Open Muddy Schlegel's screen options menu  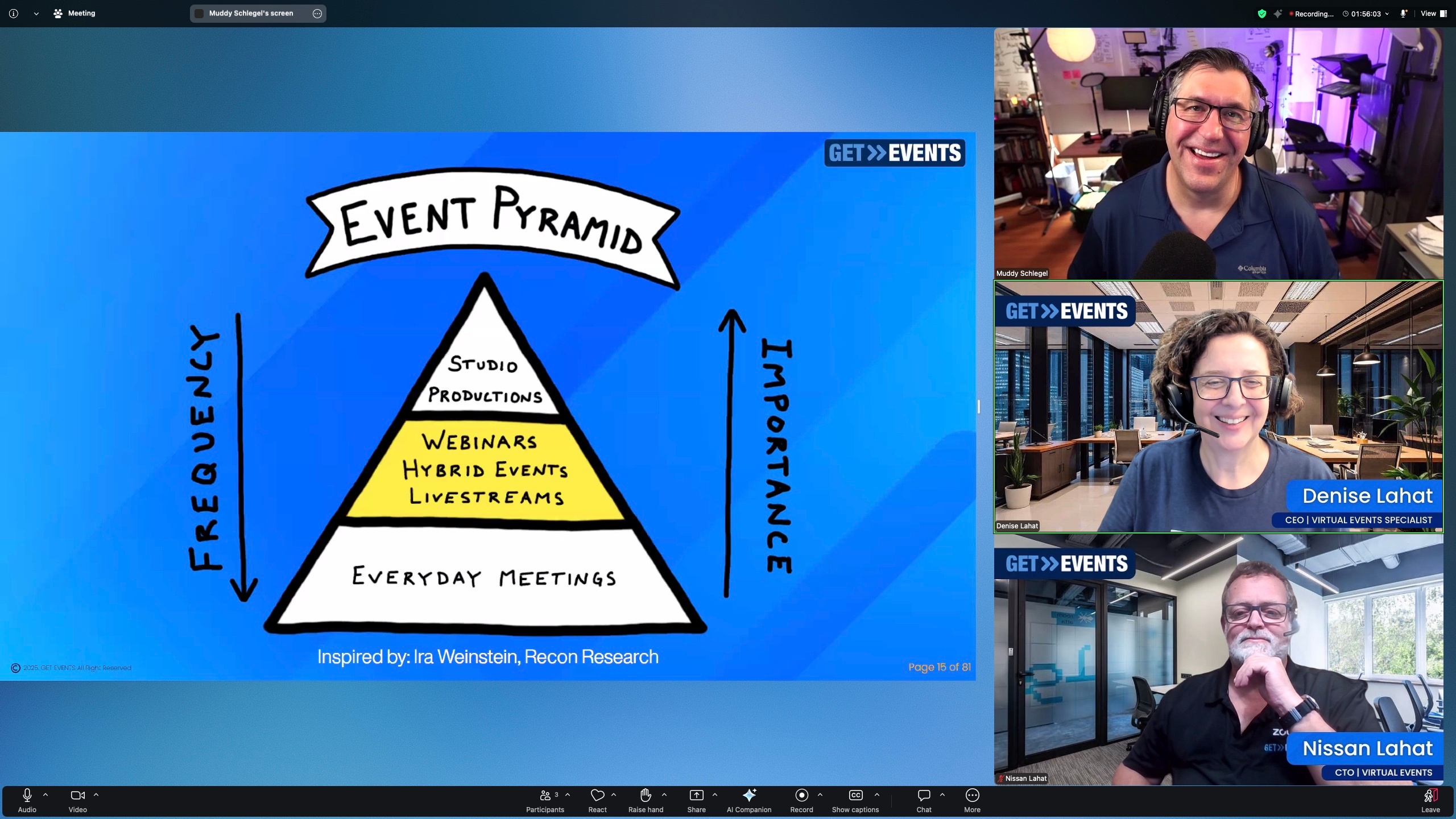point(317,14)
